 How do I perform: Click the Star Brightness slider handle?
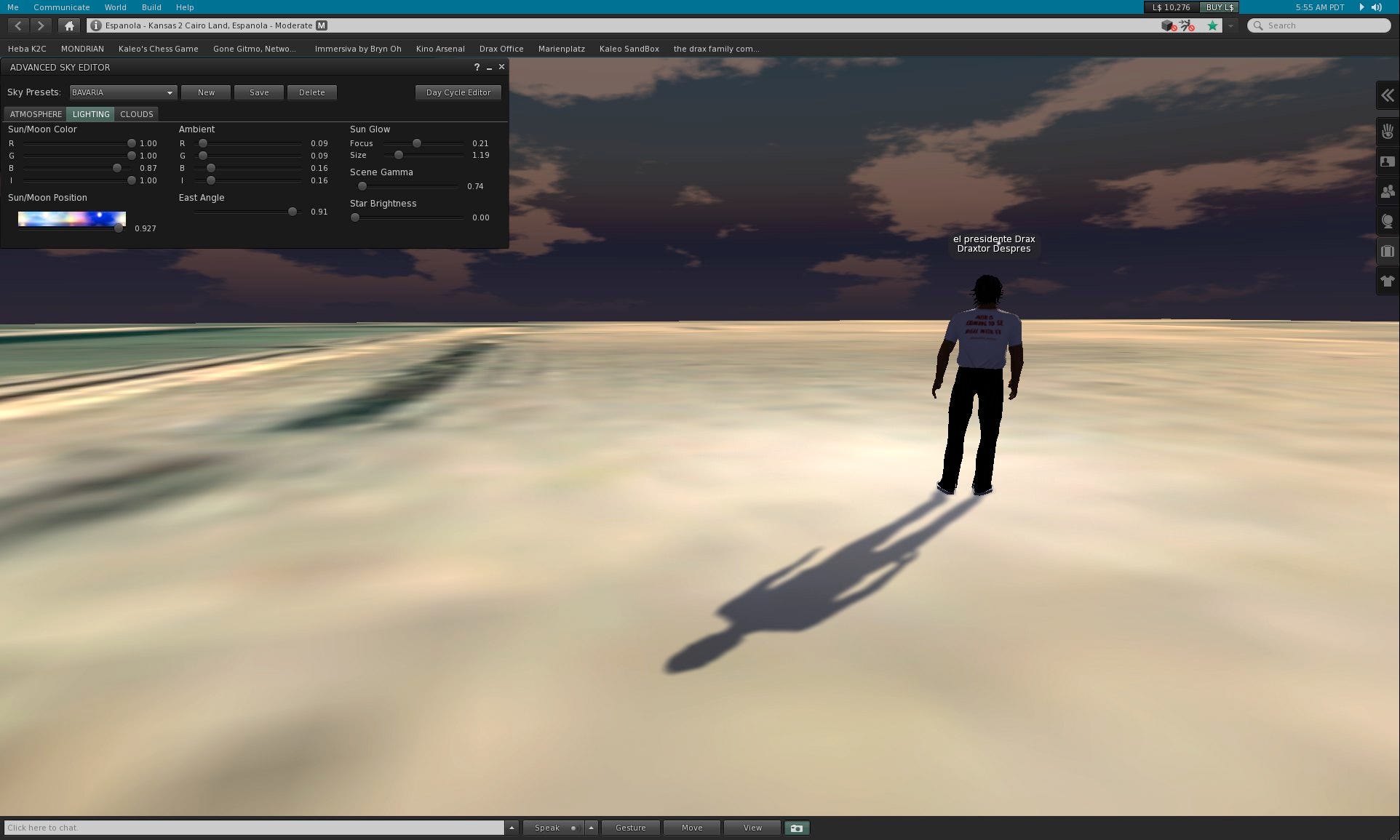pos(355,217)
